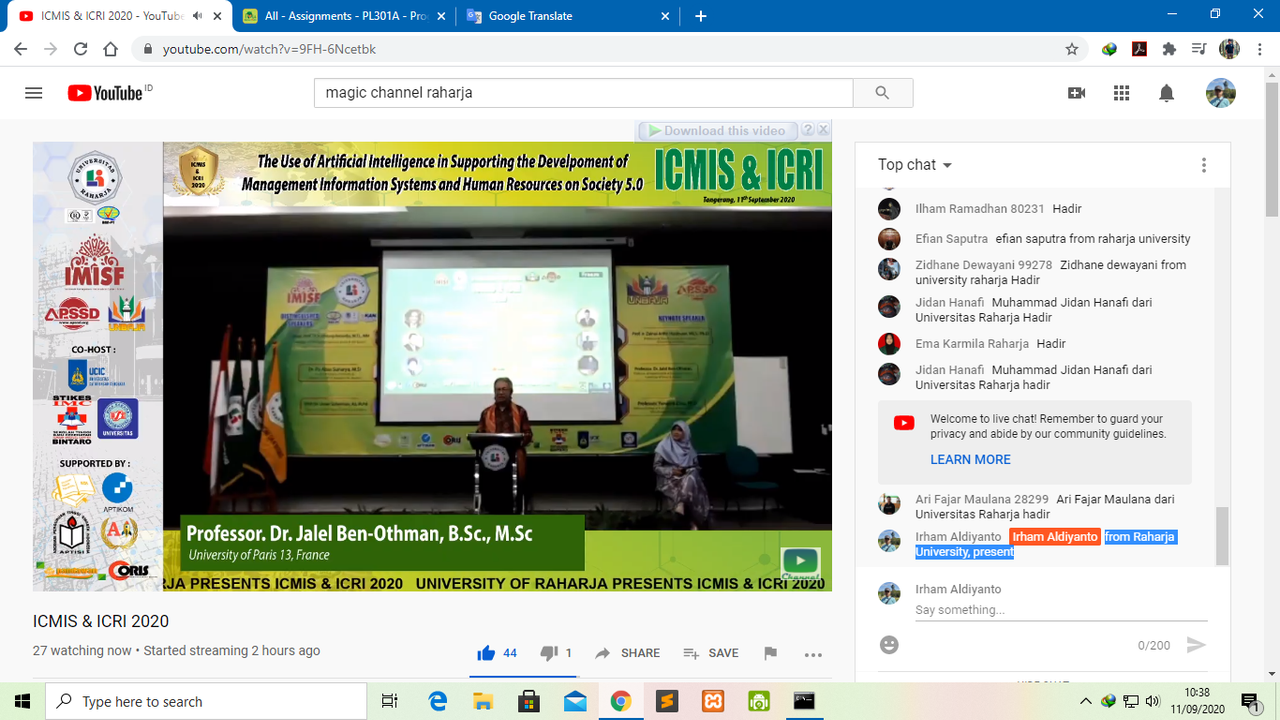The image size is (1280, 720).
Task: Switch to the Google Translate tab
Action: 565,16
